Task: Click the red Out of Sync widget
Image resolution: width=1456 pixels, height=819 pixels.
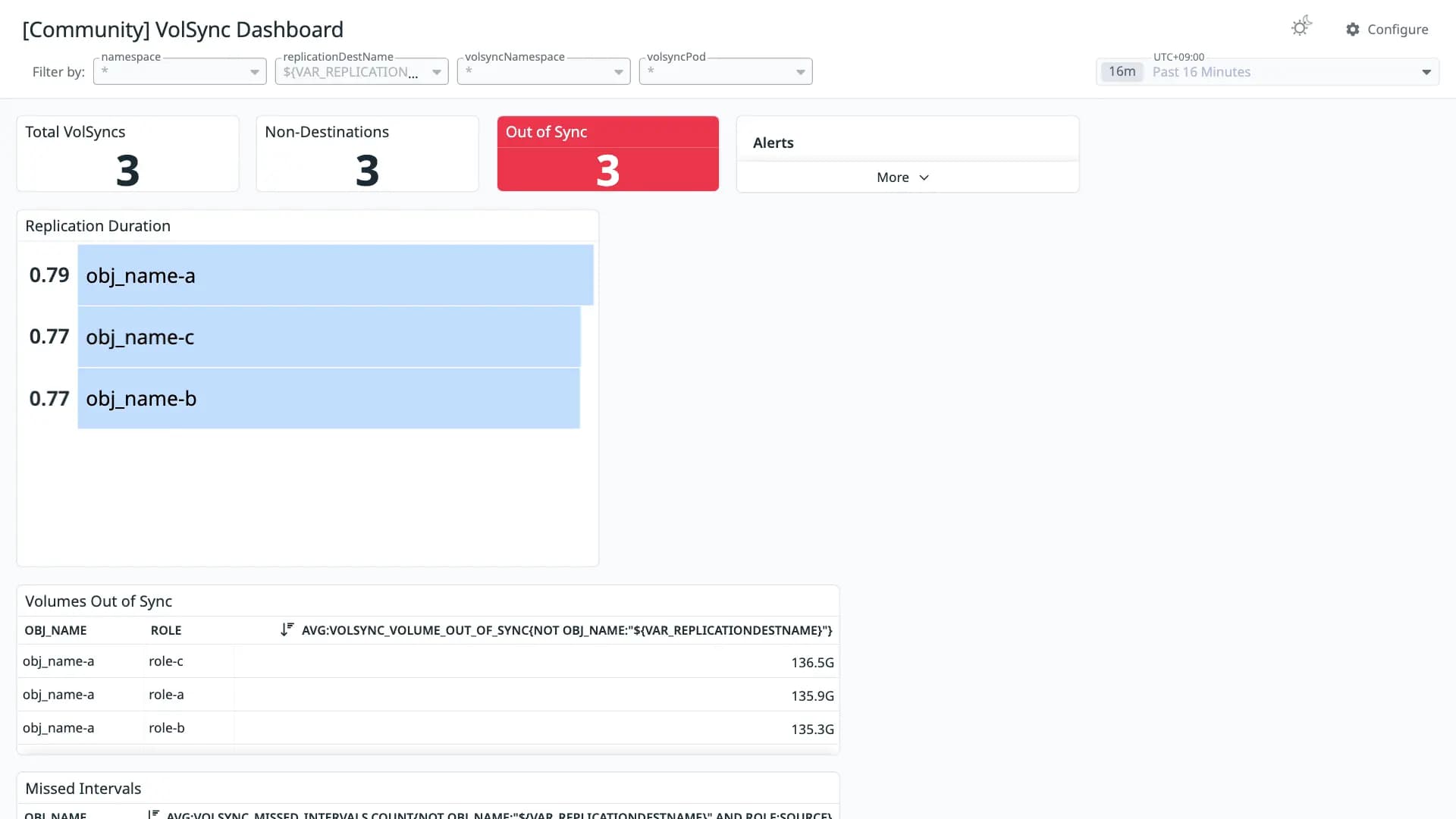Action: click(x=608, y=154)
